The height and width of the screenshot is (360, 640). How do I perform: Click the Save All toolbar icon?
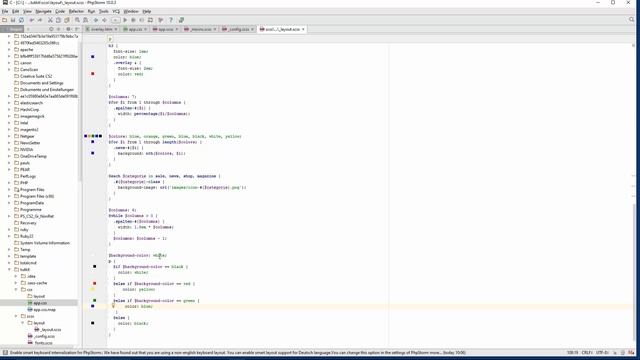13,20
